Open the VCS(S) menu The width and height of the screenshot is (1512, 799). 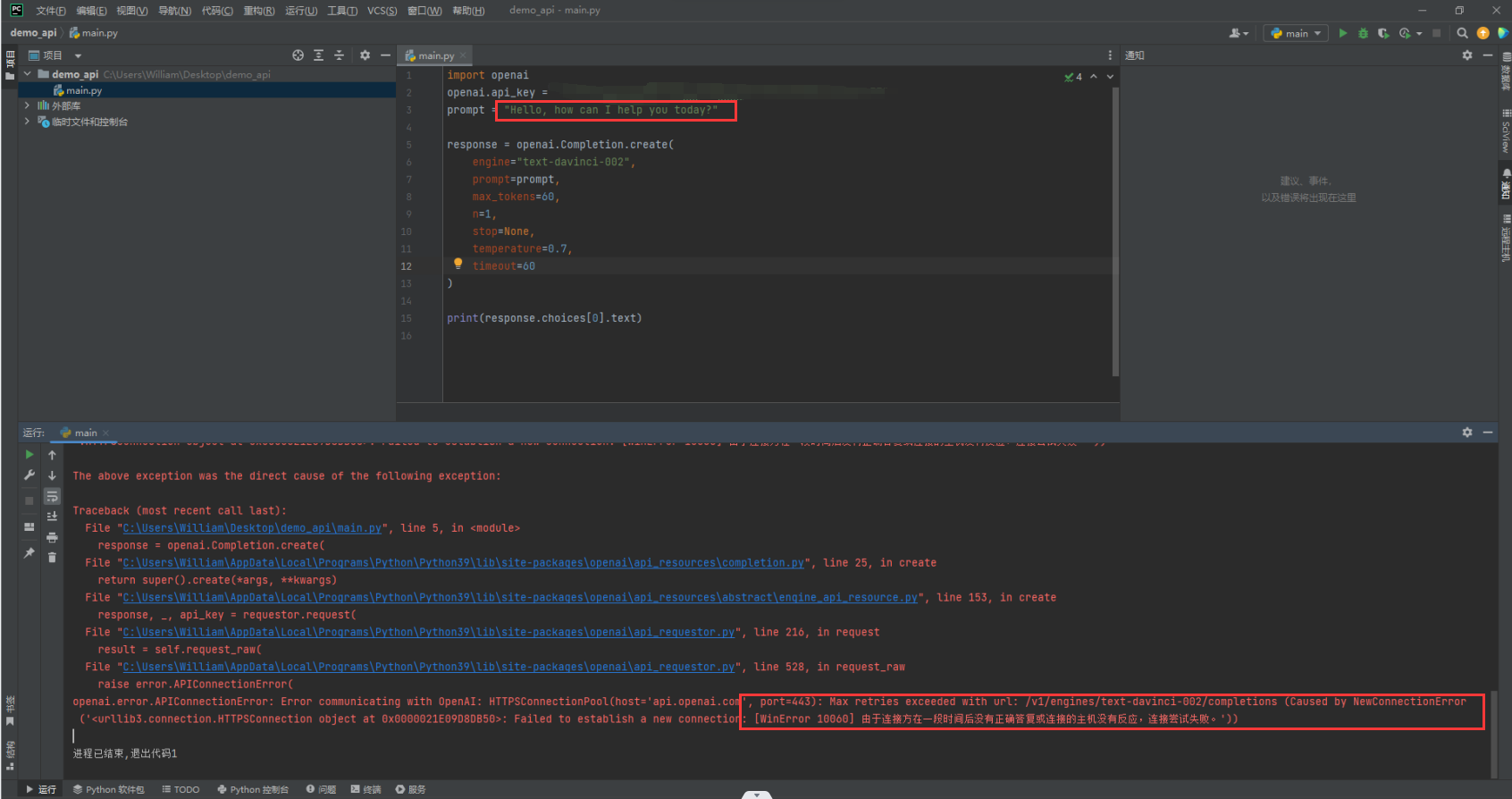coord(382,11)
